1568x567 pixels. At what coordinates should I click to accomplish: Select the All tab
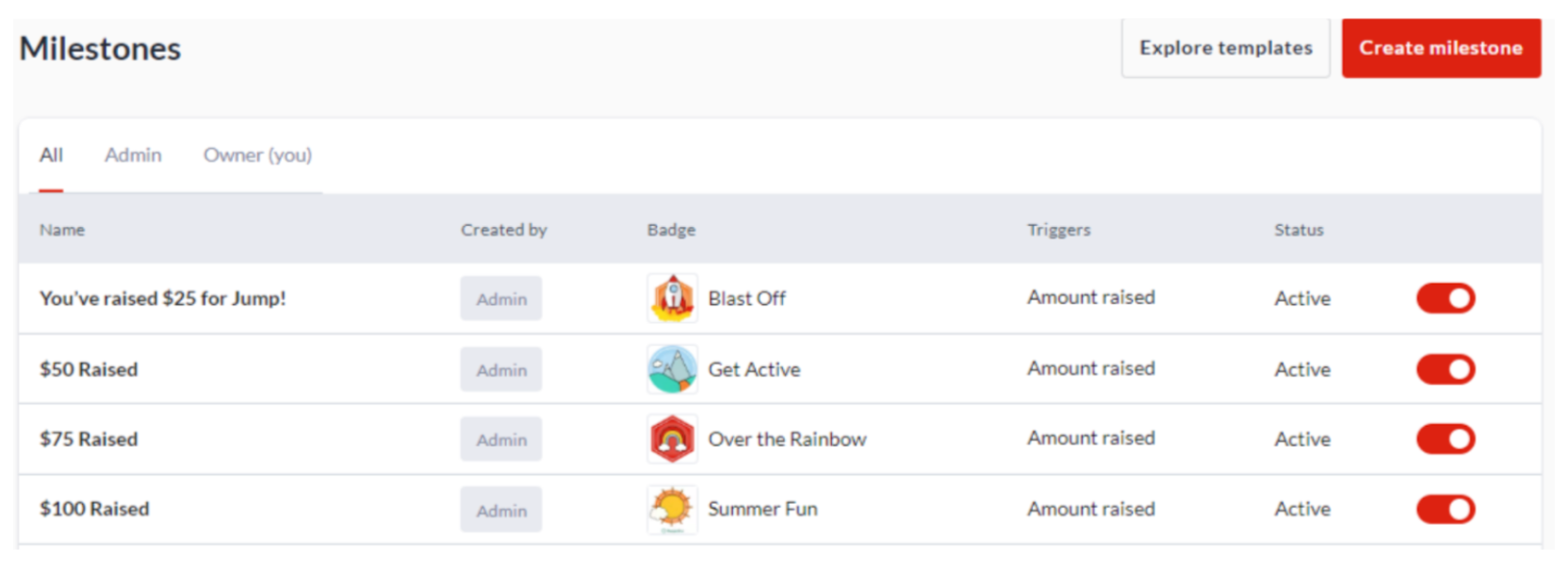(x=51, y=155)
